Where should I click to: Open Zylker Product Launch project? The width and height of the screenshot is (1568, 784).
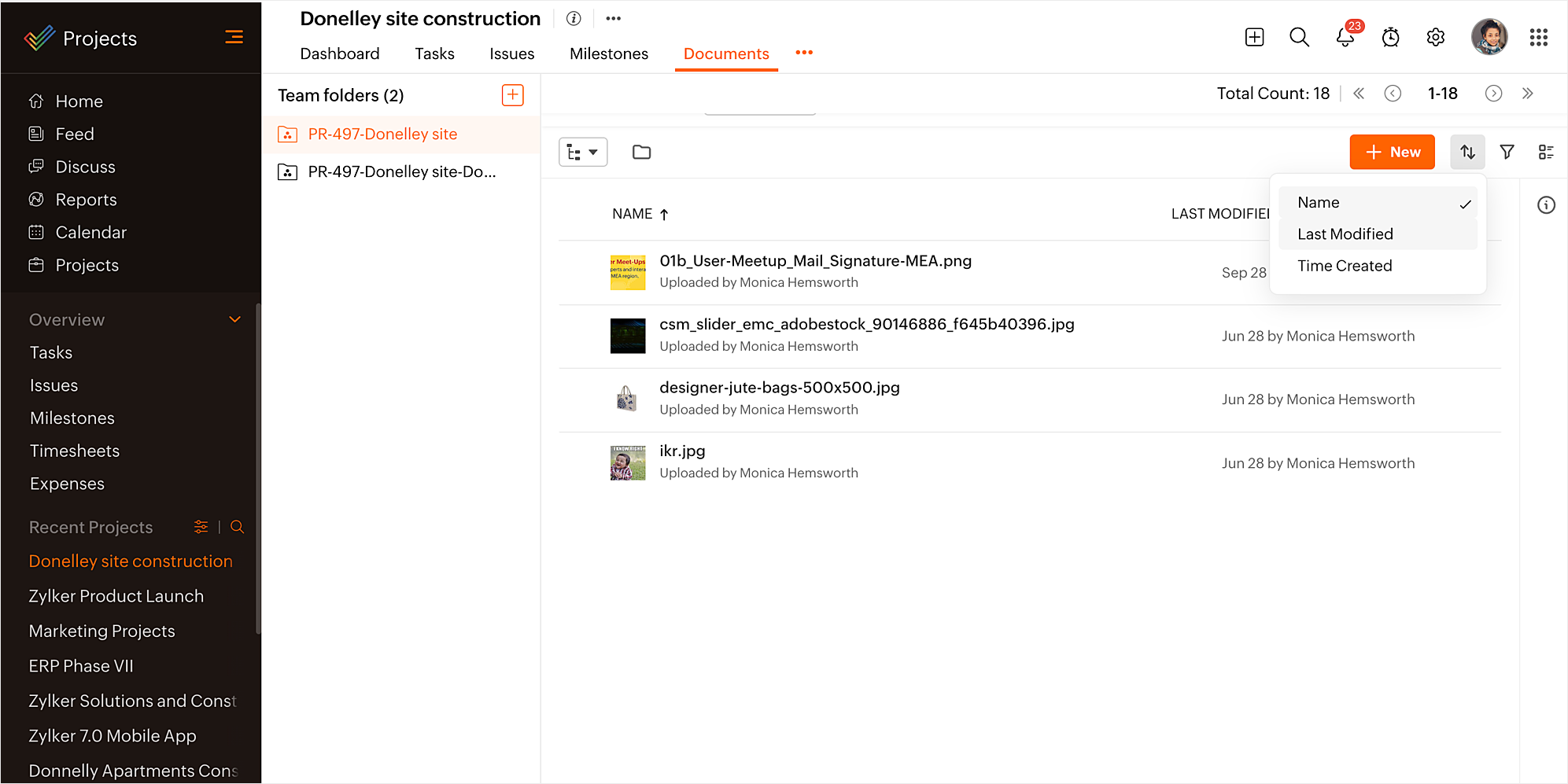pyautogui.click(x=116, y=597)
